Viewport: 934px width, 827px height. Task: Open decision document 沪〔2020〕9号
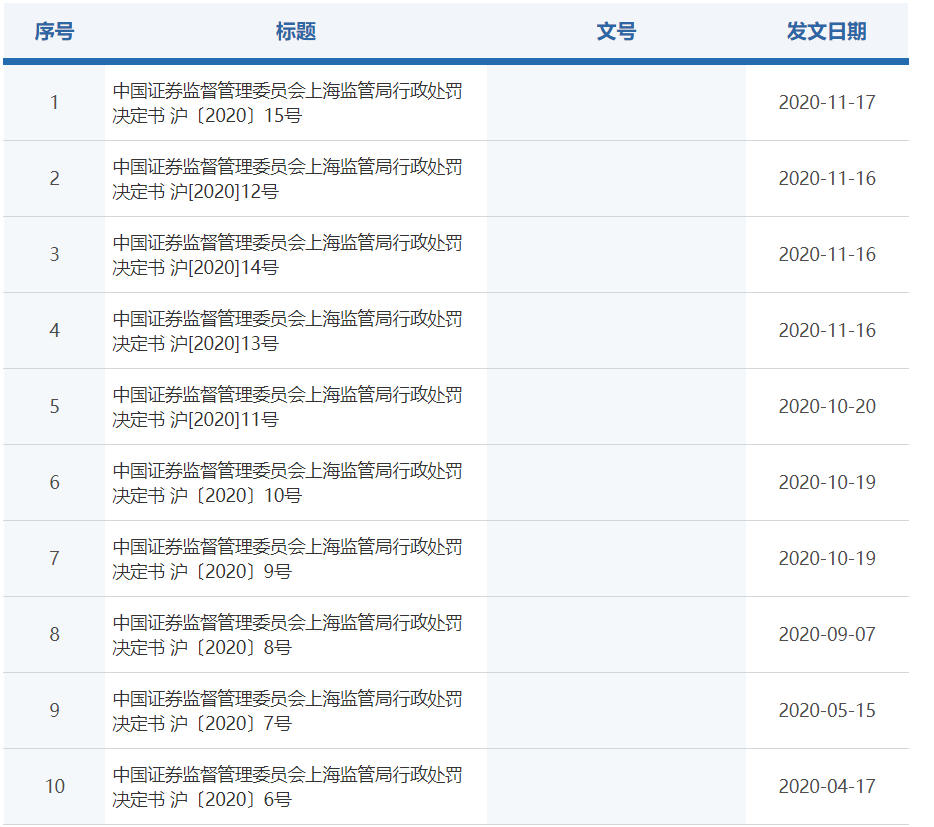tap(287, 559)
